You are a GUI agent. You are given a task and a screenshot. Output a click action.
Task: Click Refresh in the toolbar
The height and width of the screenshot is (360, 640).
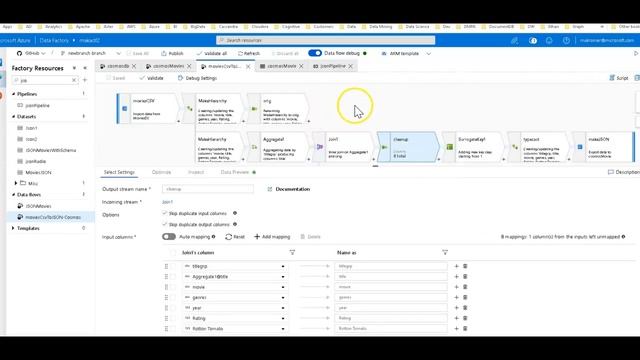tap(249, 53)
